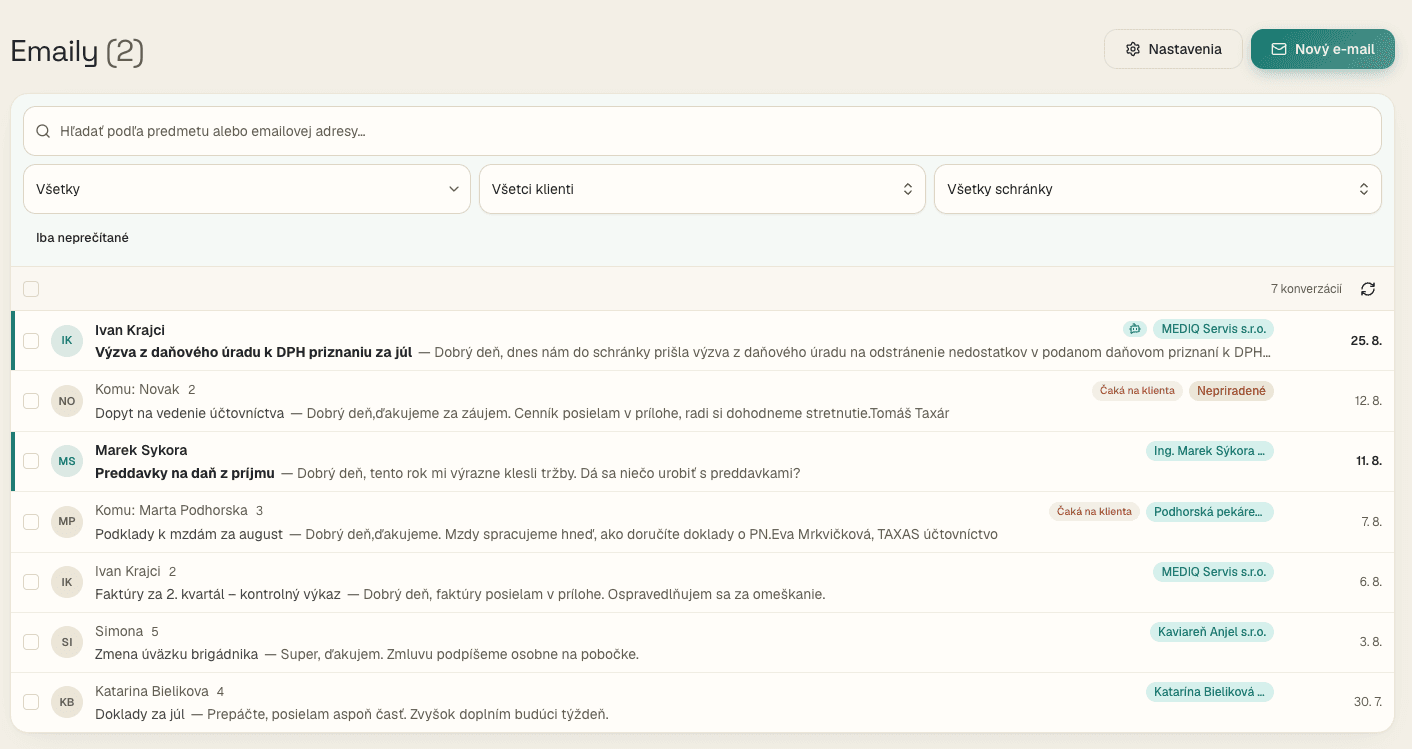Click the chat icon beside Ivan Krajci's MEDIQ tag
1412x749 pixels.
pyautogui.click(x=1134, y=329)
